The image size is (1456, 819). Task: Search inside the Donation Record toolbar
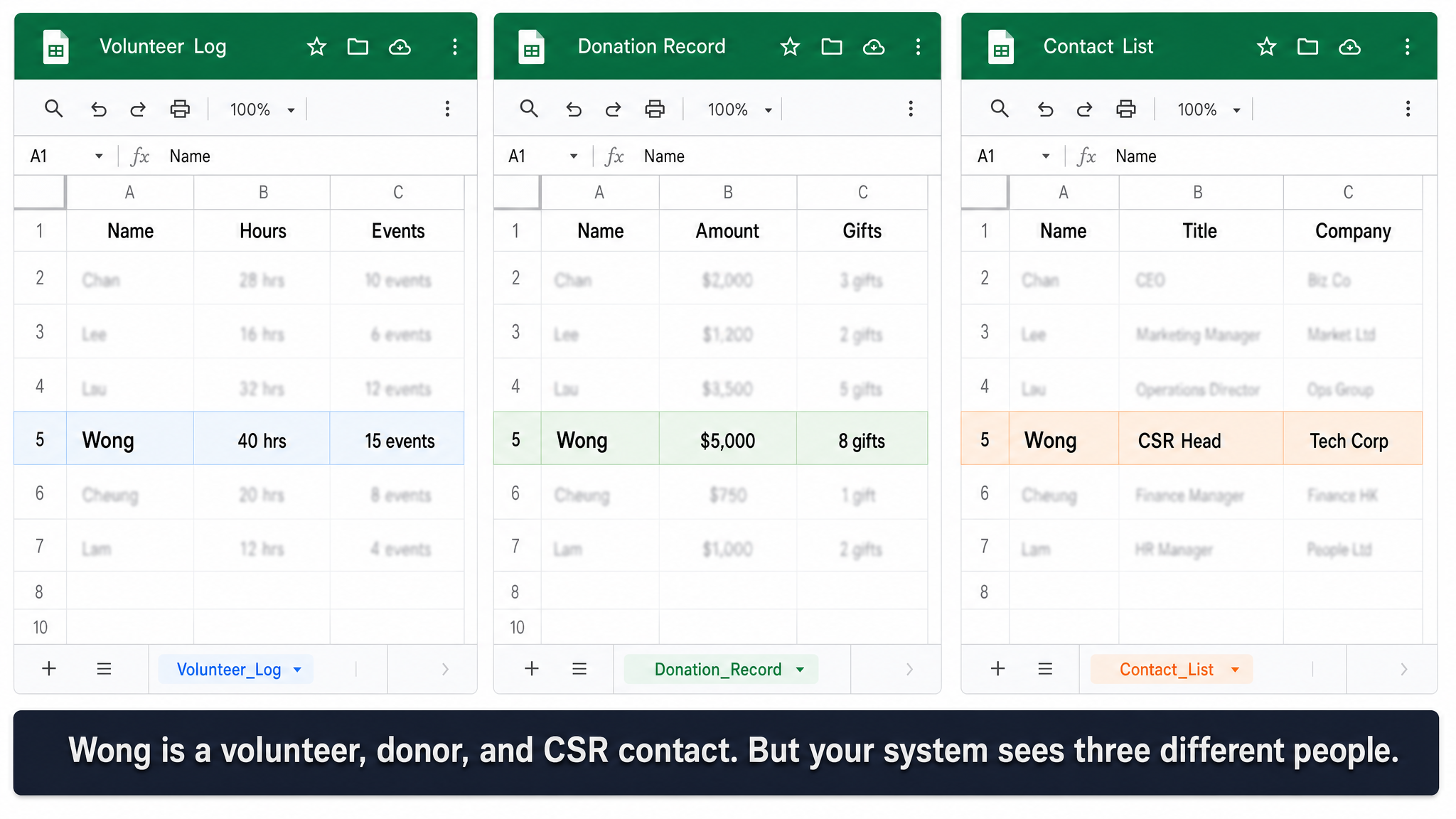[x=528, y=109]
